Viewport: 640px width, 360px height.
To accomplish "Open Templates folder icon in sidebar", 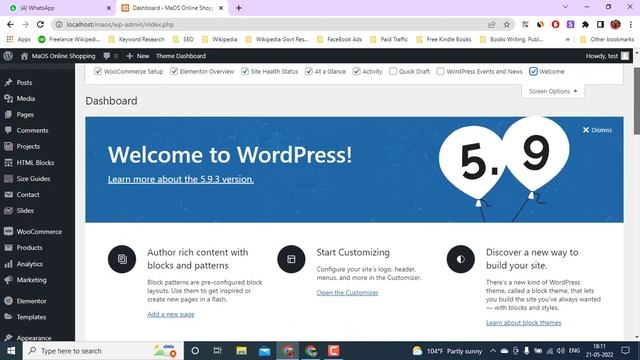I will 9,317.
